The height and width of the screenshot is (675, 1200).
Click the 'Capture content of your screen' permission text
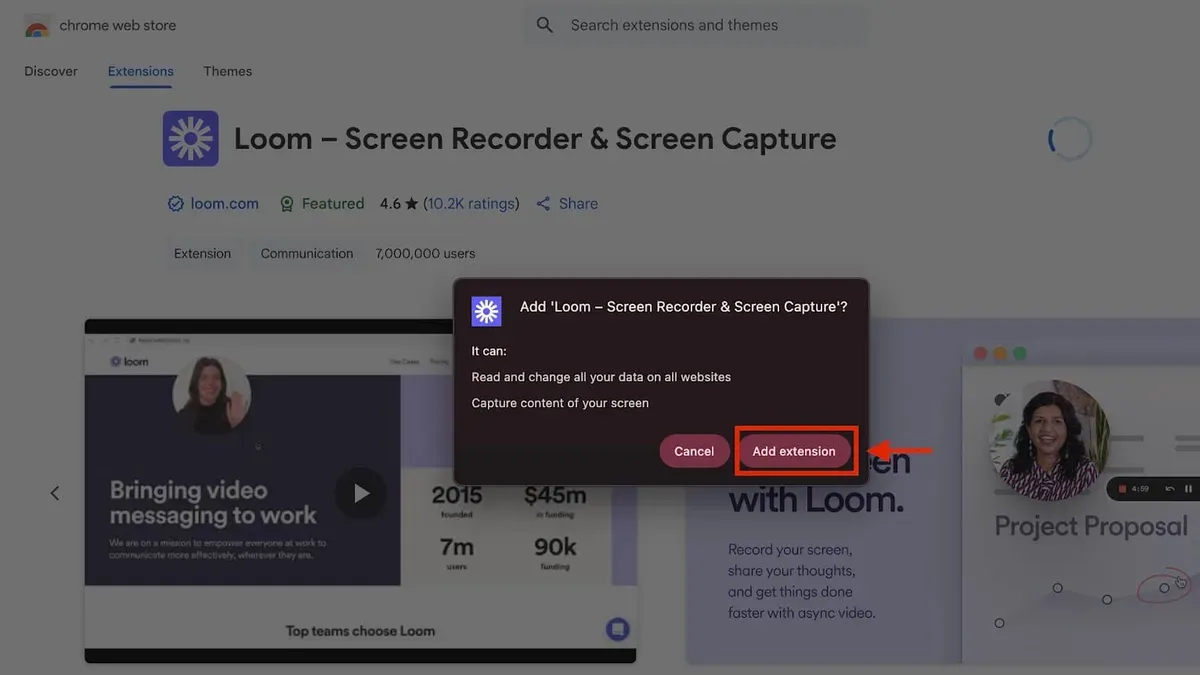click(560, 403)
